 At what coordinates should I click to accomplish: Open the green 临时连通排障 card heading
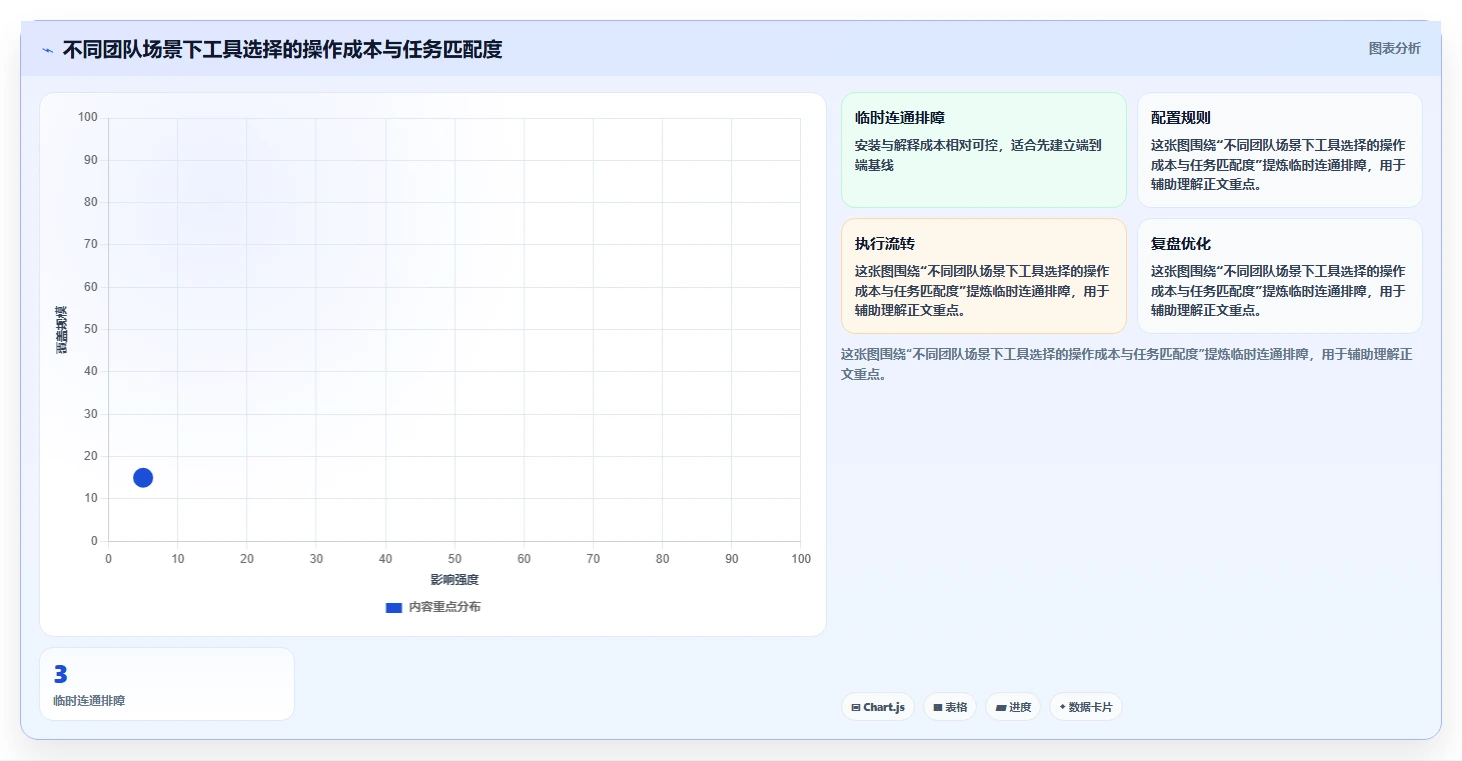click(900, 118)
